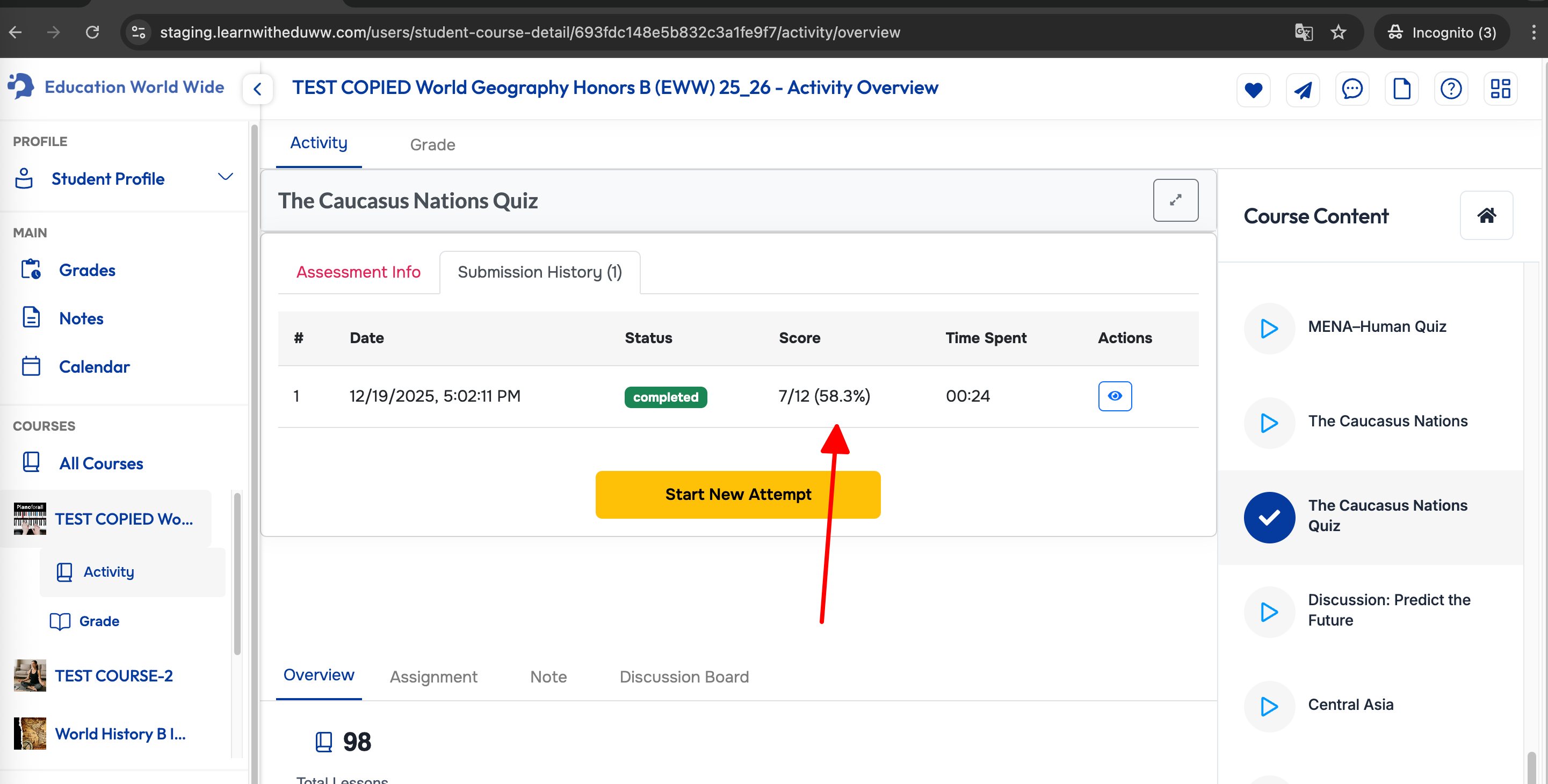
Task: Open the chat bubble messages icon
Action: (1352, 90)
